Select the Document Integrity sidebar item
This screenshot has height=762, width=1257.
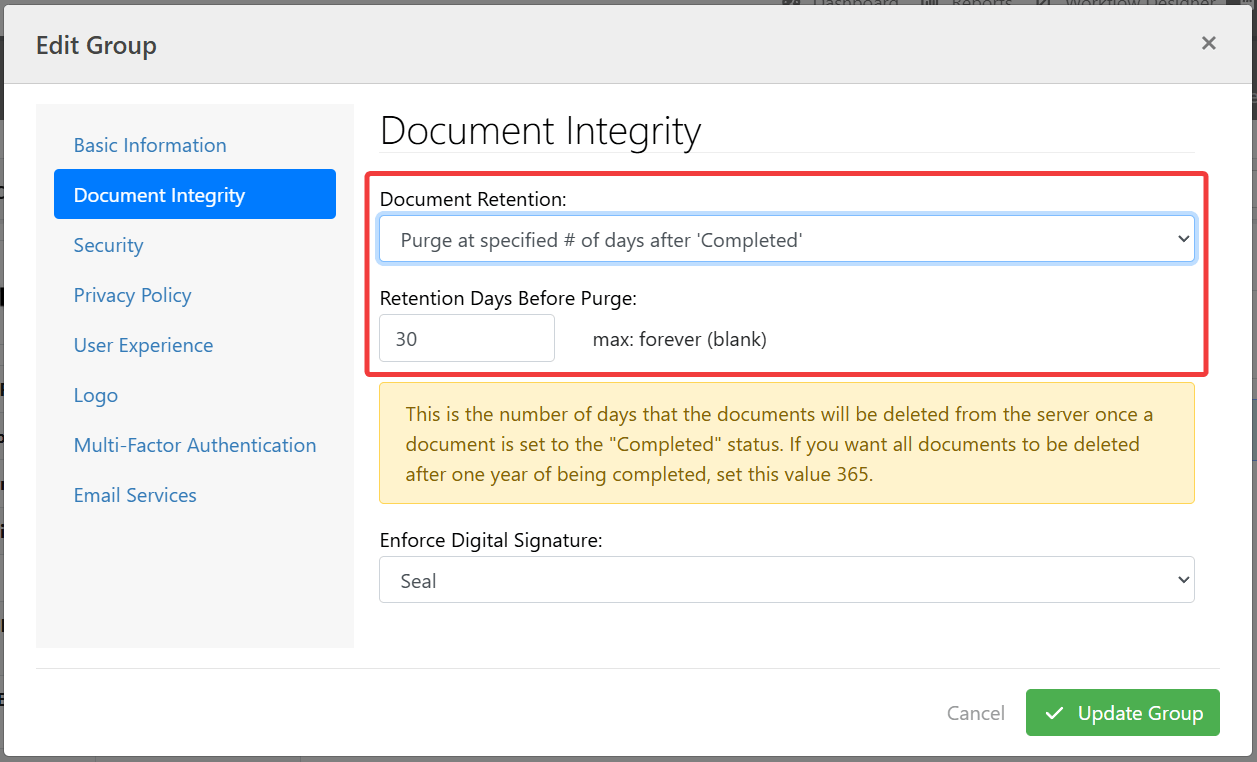point(194,195)
